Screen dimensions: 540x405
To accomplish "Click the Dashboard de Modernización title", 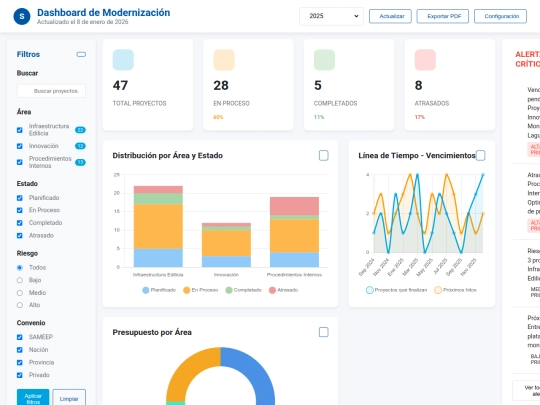I will tap(103, 12).
